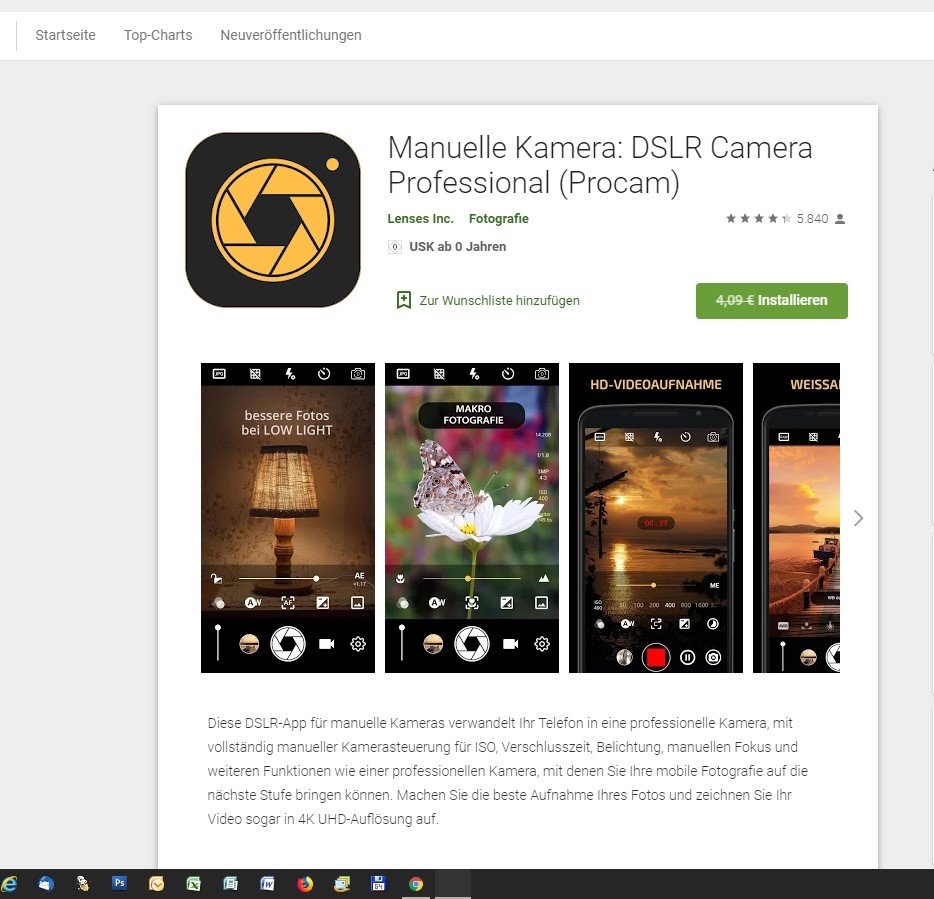Open Photoshop from the taskbar

pyautogui.click(x=120, y=884)
